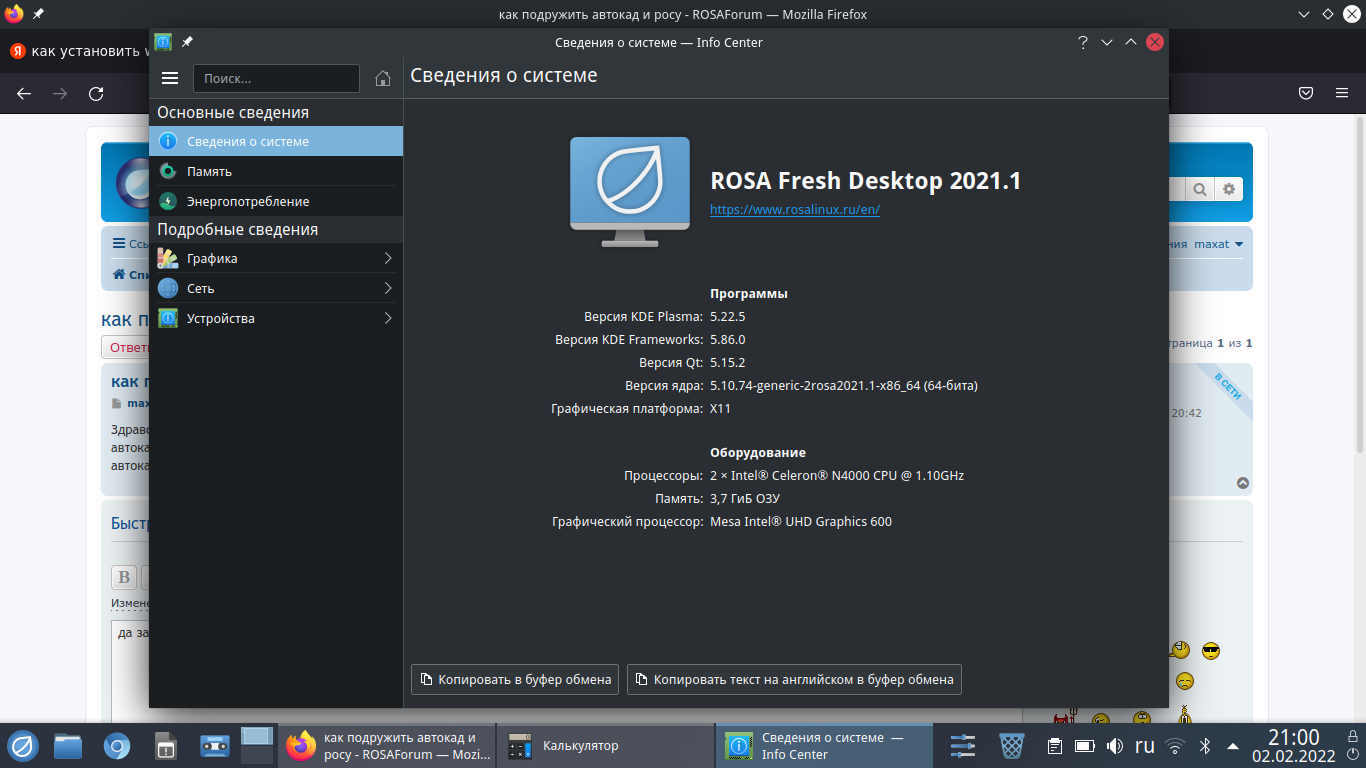Open the rosalinux.ru website link
Image resolution: width=1366 pixels, height=768 pixels.
tap(795, 210)
